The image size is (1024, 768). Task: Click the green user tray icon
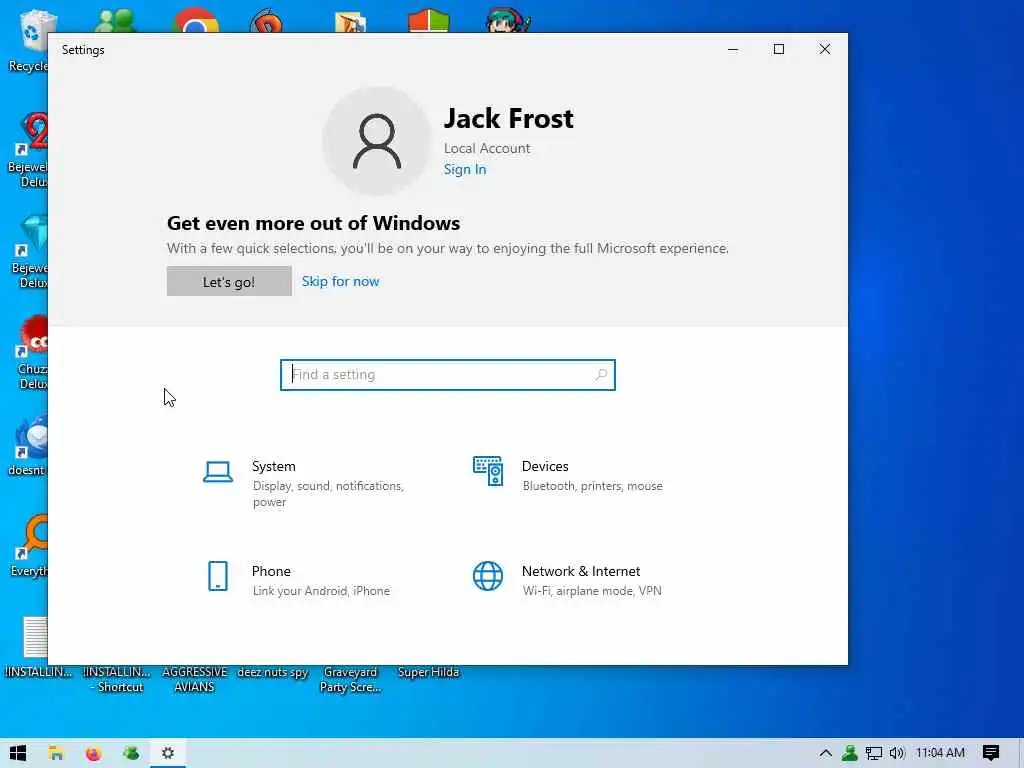click(850, 753)
